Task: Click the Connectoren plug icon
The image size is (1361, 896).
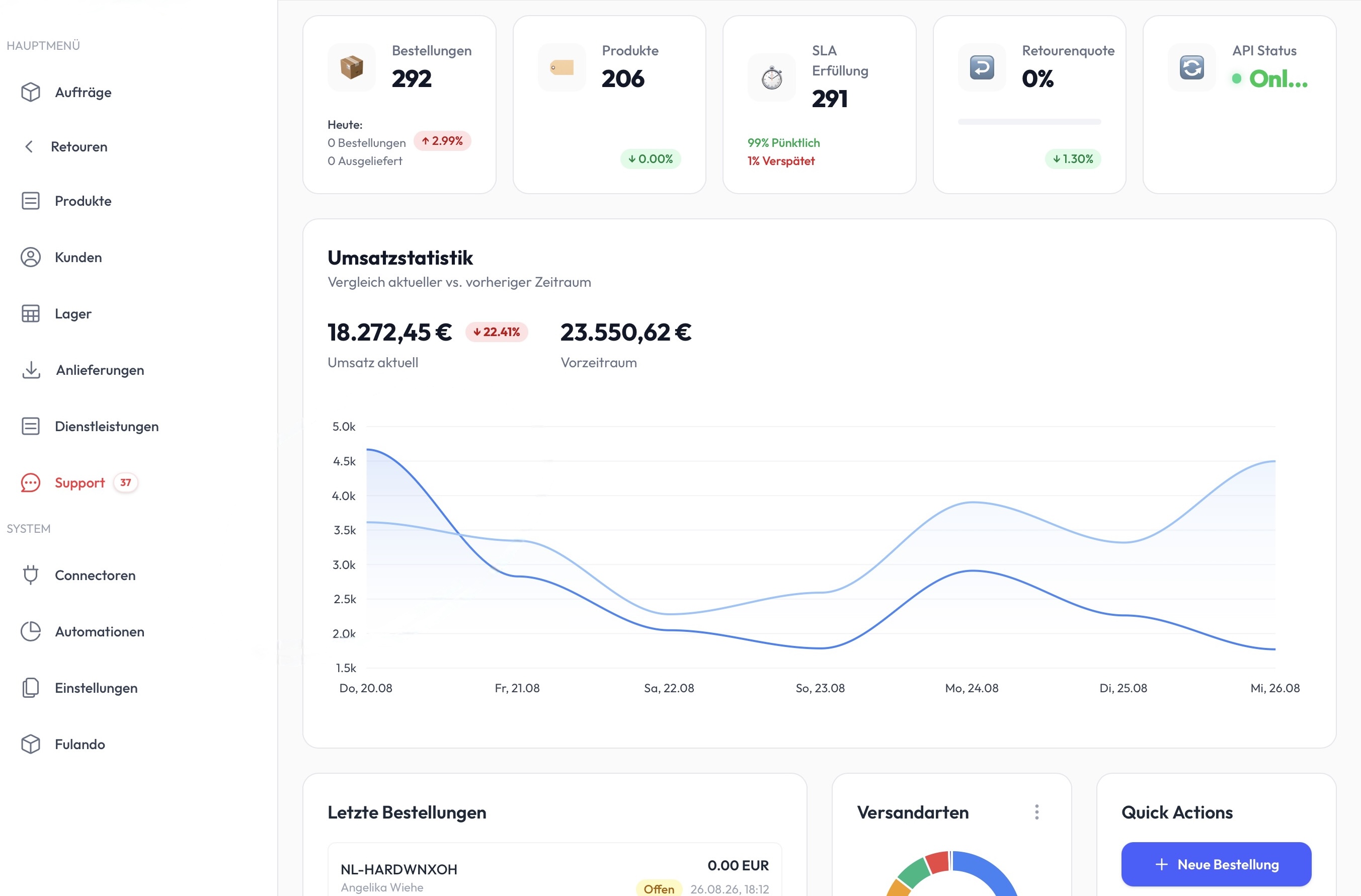Action: click(x=30, y=575)
